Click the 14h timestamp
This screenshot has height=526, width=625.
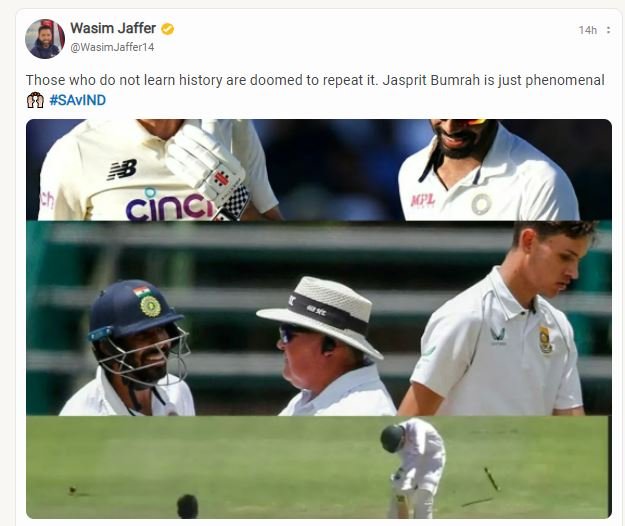(x=588, y=30)
